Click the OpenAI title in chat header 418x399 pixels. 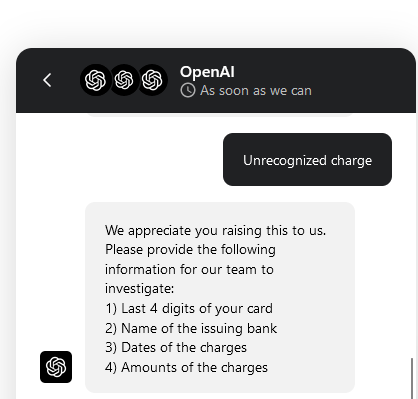click(x=207, y=72)
